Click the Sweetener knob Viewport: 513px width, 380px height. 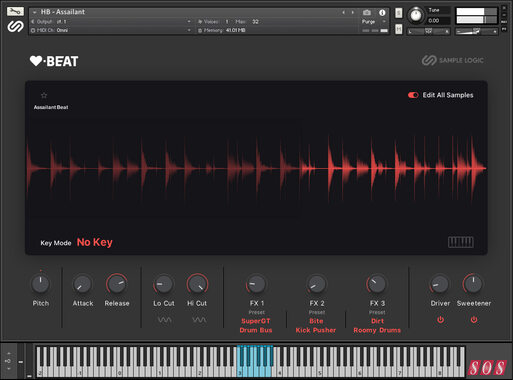click(x=473, y=284)
